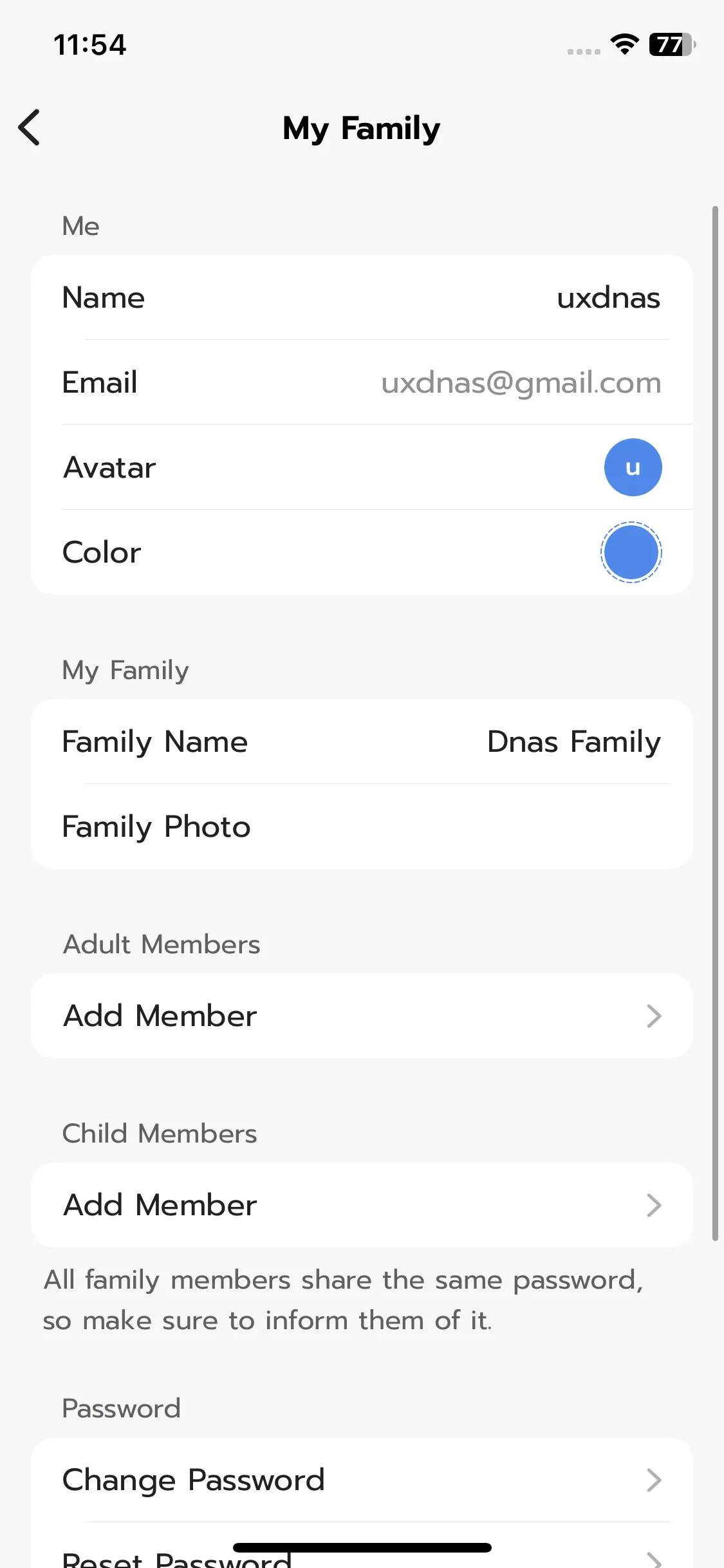Screen dimensions: 724x1568
Task: Click the vertical scrollbar on the right
Action: 715,721
